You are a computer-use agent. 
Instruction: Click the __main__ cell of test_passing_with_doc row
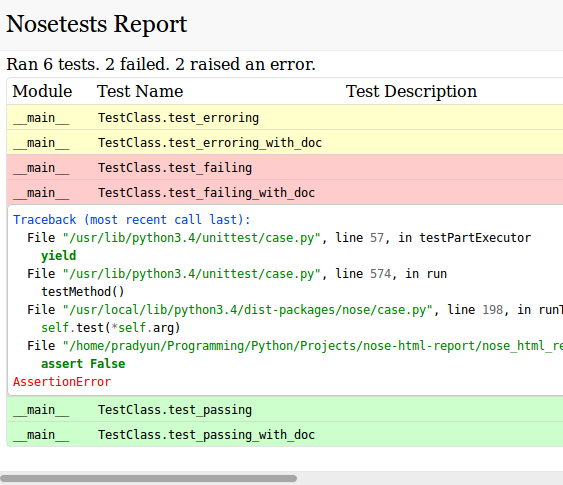(41, 435)
